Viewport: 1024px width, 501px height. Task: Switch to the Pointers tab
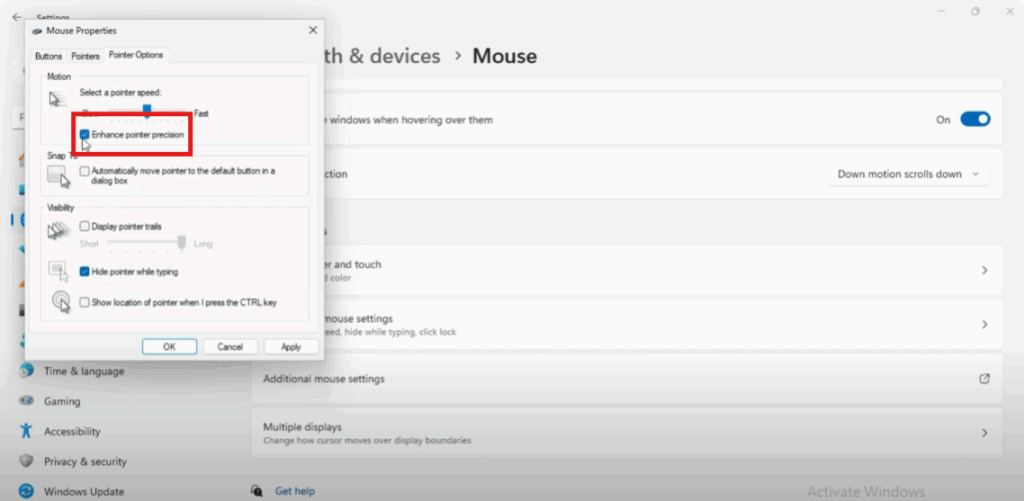click(85, 56)
